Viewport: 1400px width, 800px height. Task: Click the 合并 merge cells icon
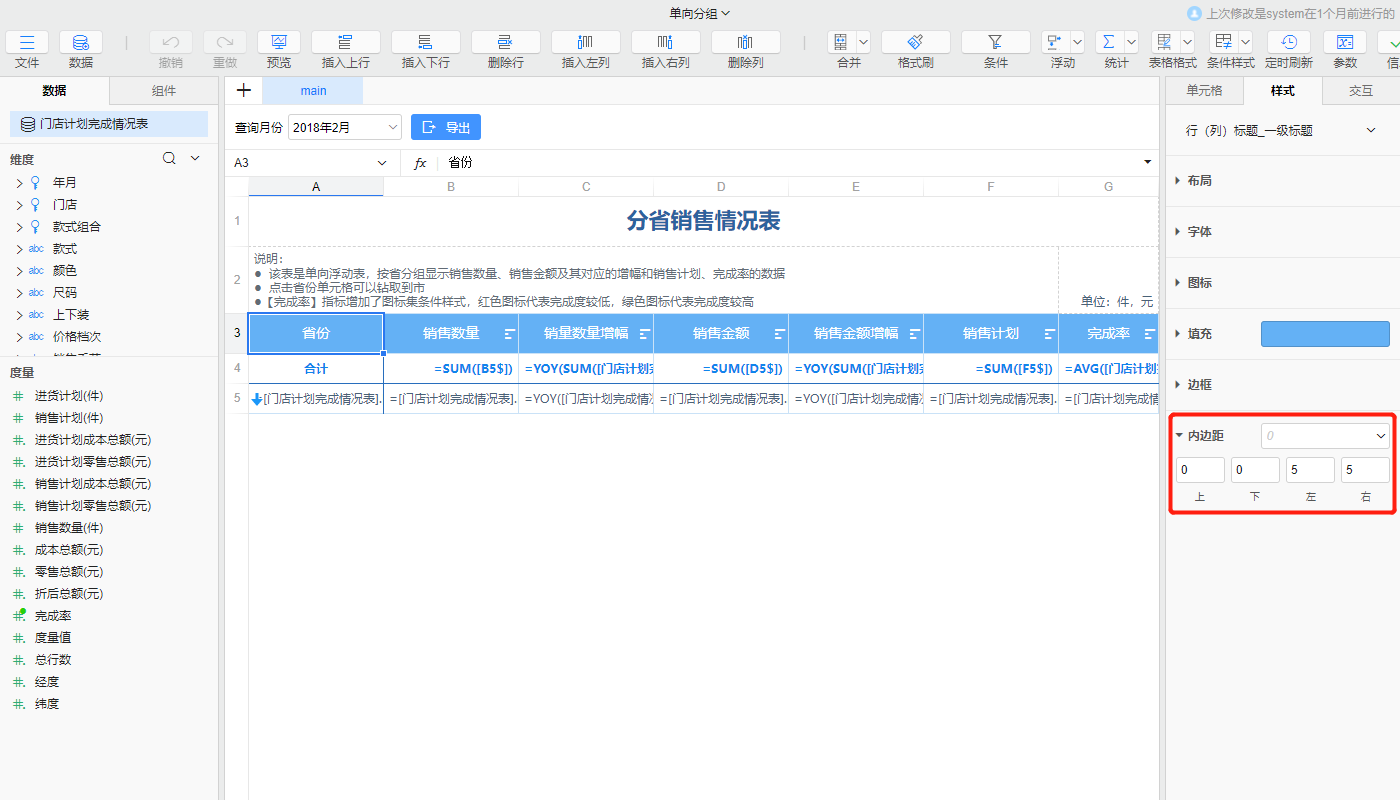click(x=842, y=43)
